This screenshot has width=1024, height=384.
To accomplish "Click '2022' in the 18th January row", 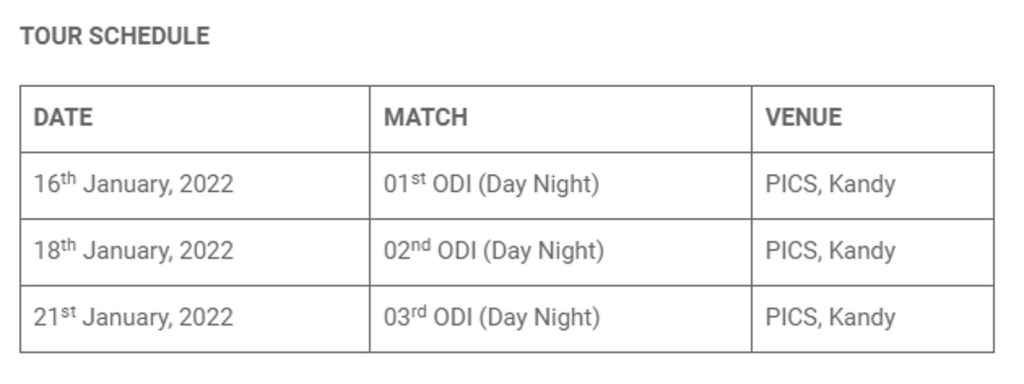I will click(x=206, y=251).
